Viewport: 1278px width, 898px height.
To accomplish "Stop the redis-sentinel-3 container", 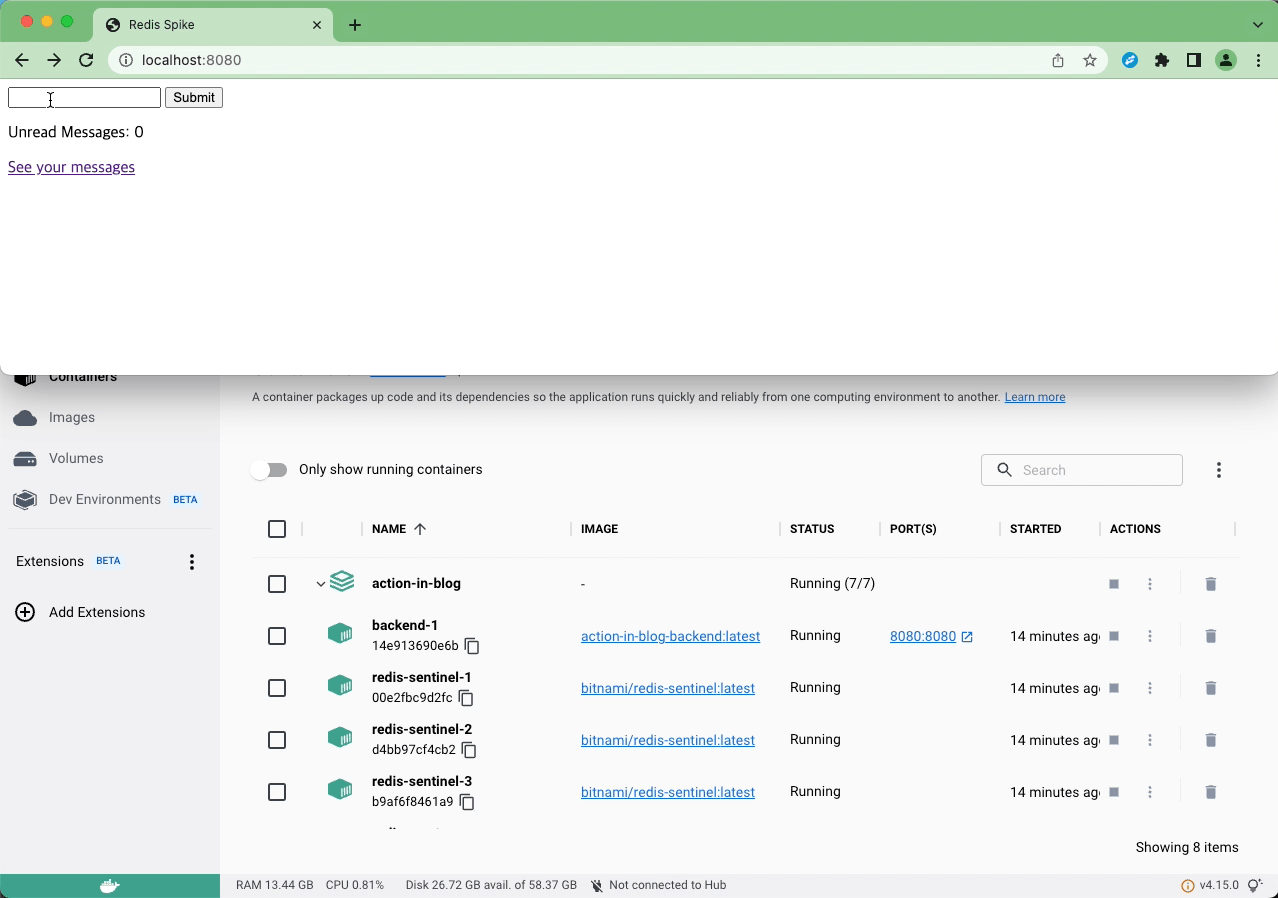I will point(1114,792).
